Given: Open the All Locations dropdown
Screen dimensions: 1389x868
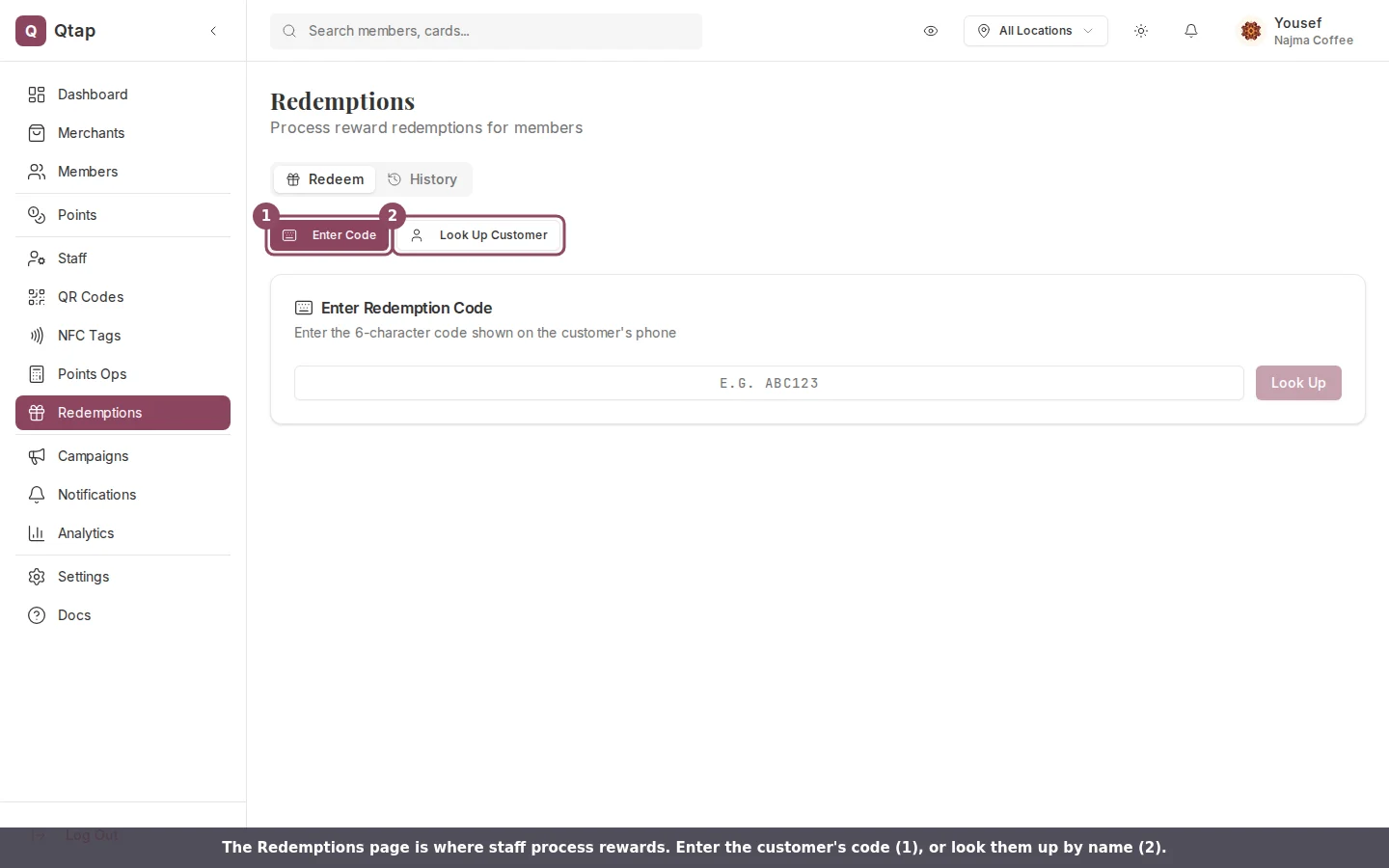Looking at the screenshot, I should 1035,31.
